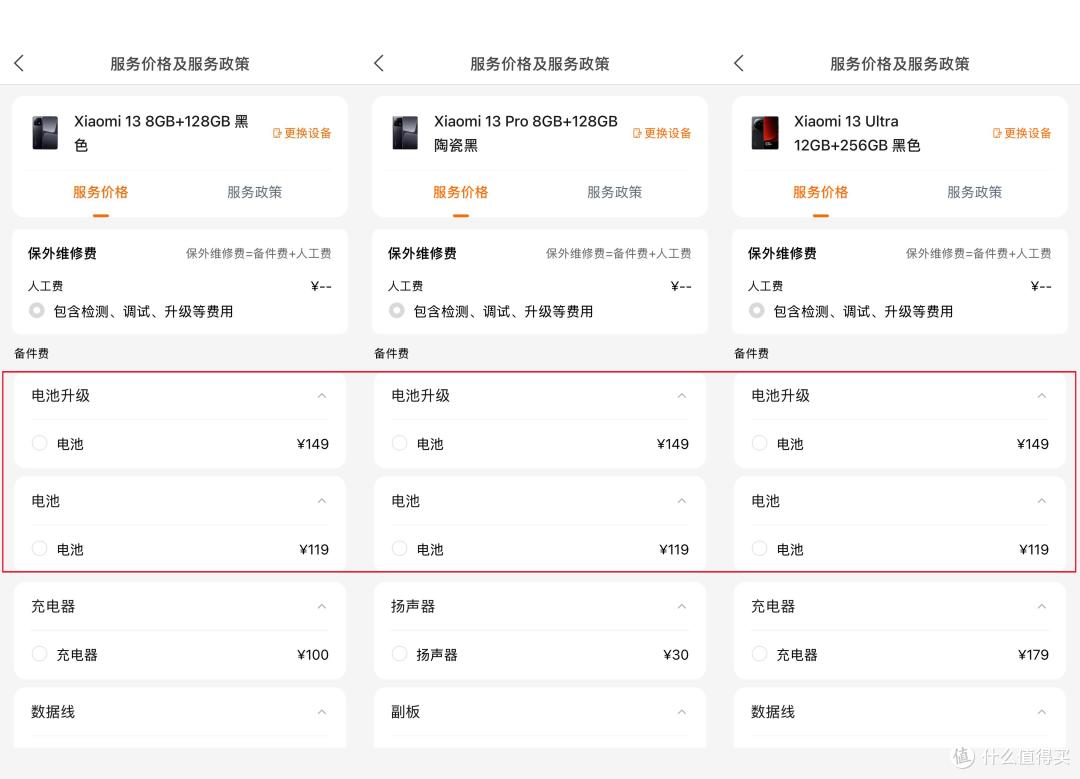Screen dimensions: 1080x779
Task: Open the Xiaomi 13 Ultra phone thumbnail
Action: click(765, 133)
